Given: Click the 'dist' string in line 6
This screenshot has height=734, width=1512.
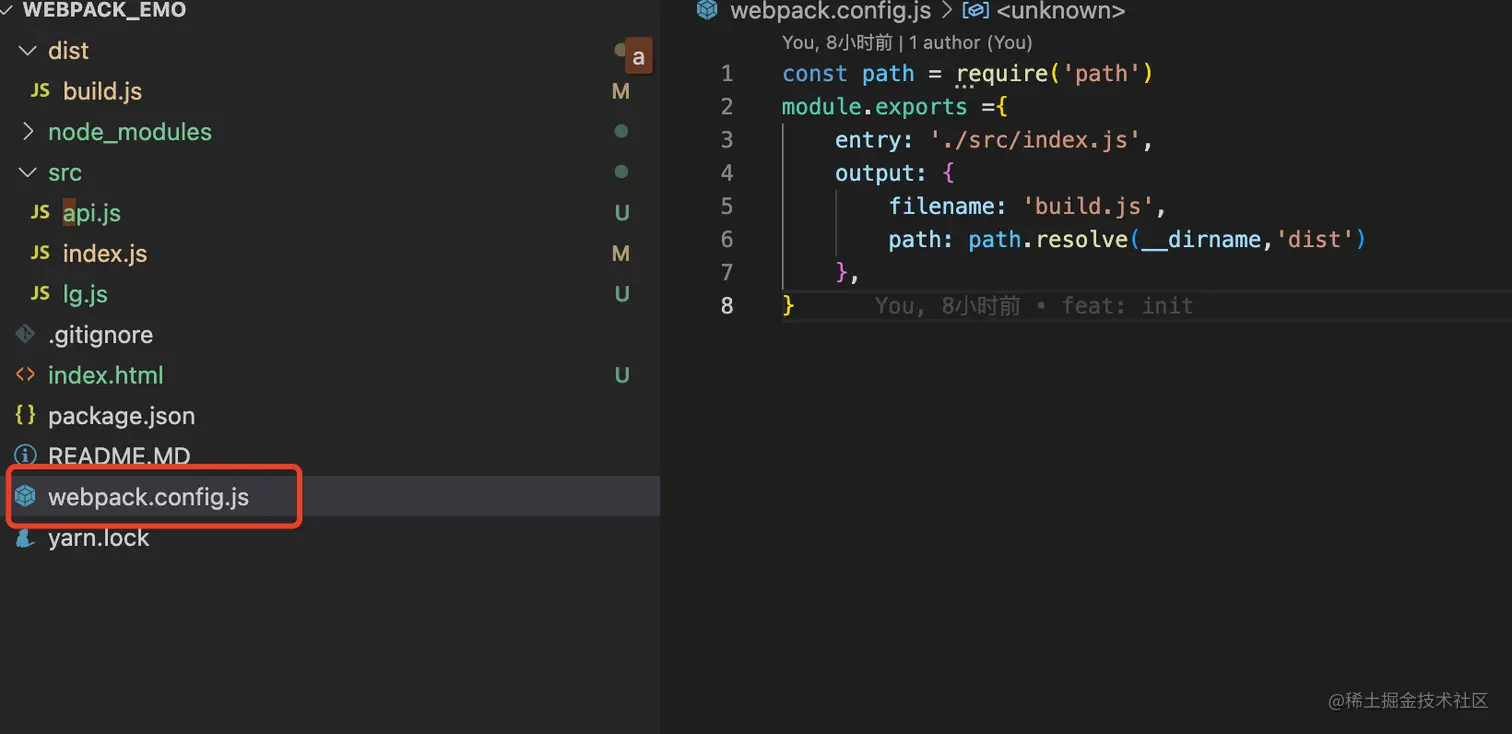Looking at the screenshot, I should coord(1315,240).
